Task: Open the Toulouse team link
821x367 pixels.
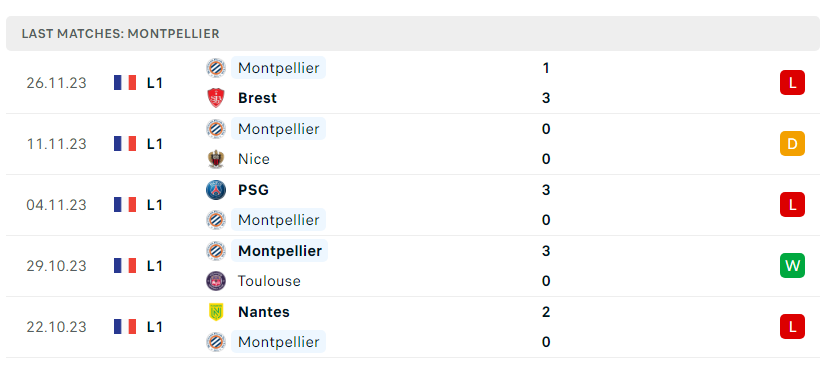Action: (269, 281)
